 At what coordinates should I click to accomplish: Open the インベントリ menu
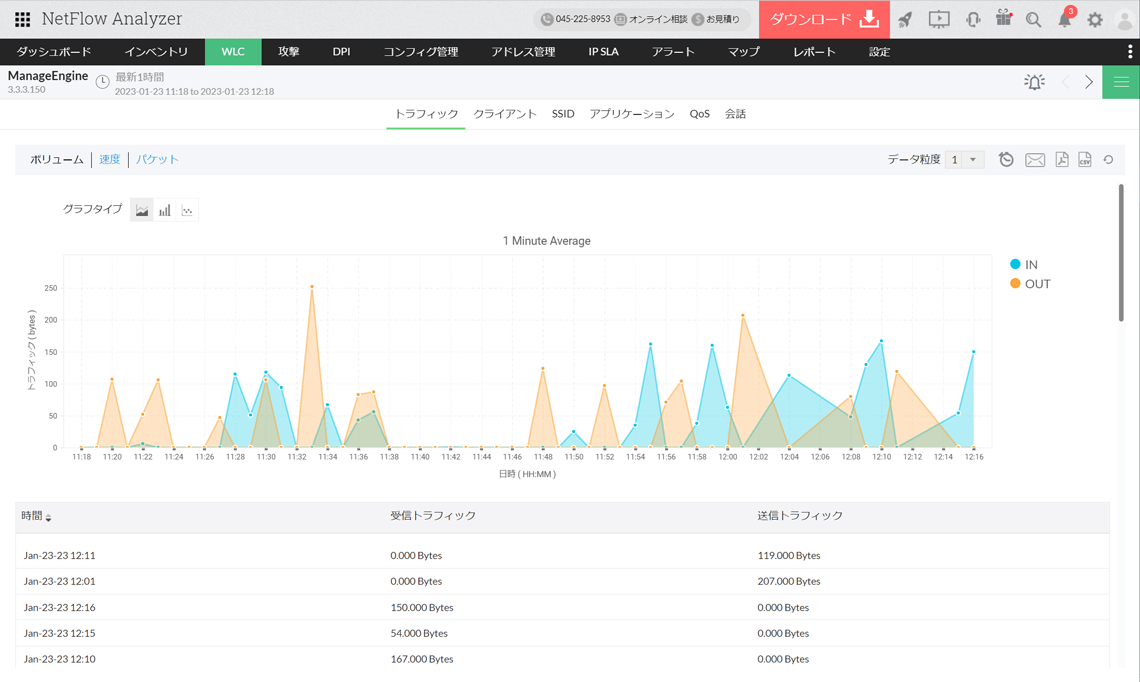point(156,52)
